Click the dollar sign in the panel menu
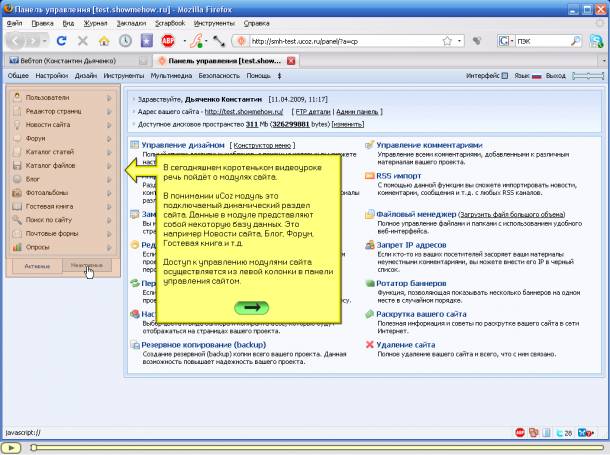This screenshot has width=610, height=455. 279,76
